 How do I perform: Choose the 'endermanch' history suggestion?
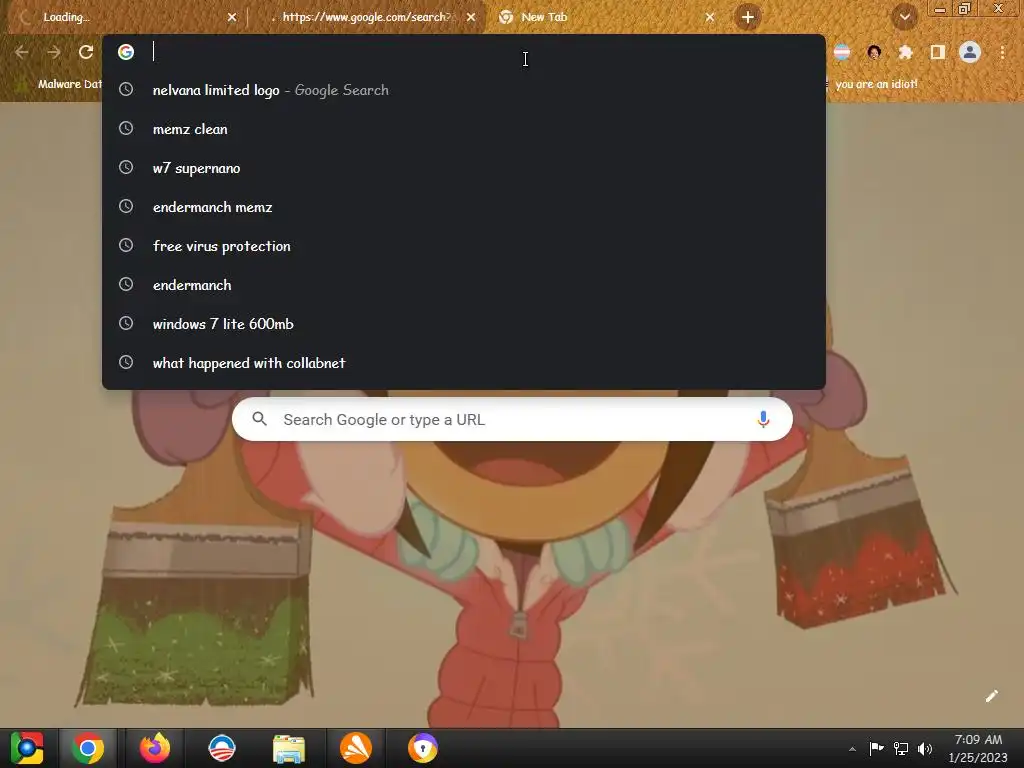[x=464, y=285]
